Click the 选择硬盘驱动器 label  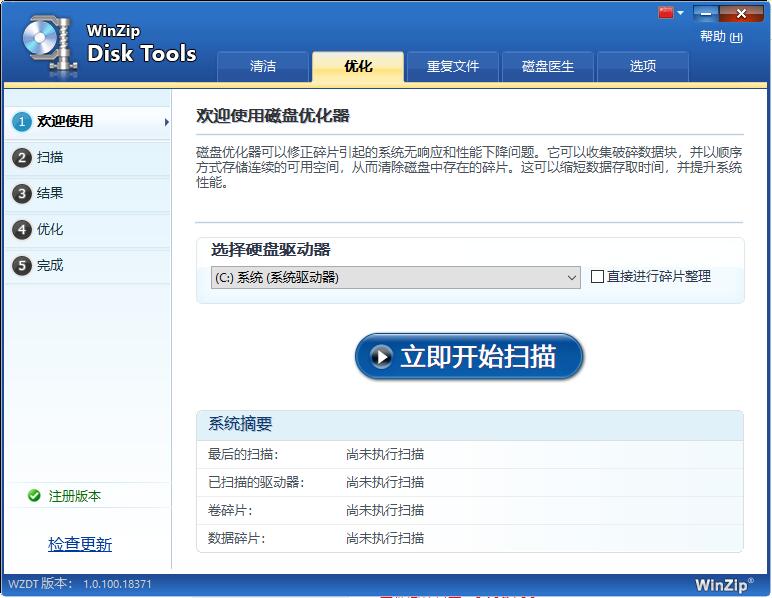(271, 250)
